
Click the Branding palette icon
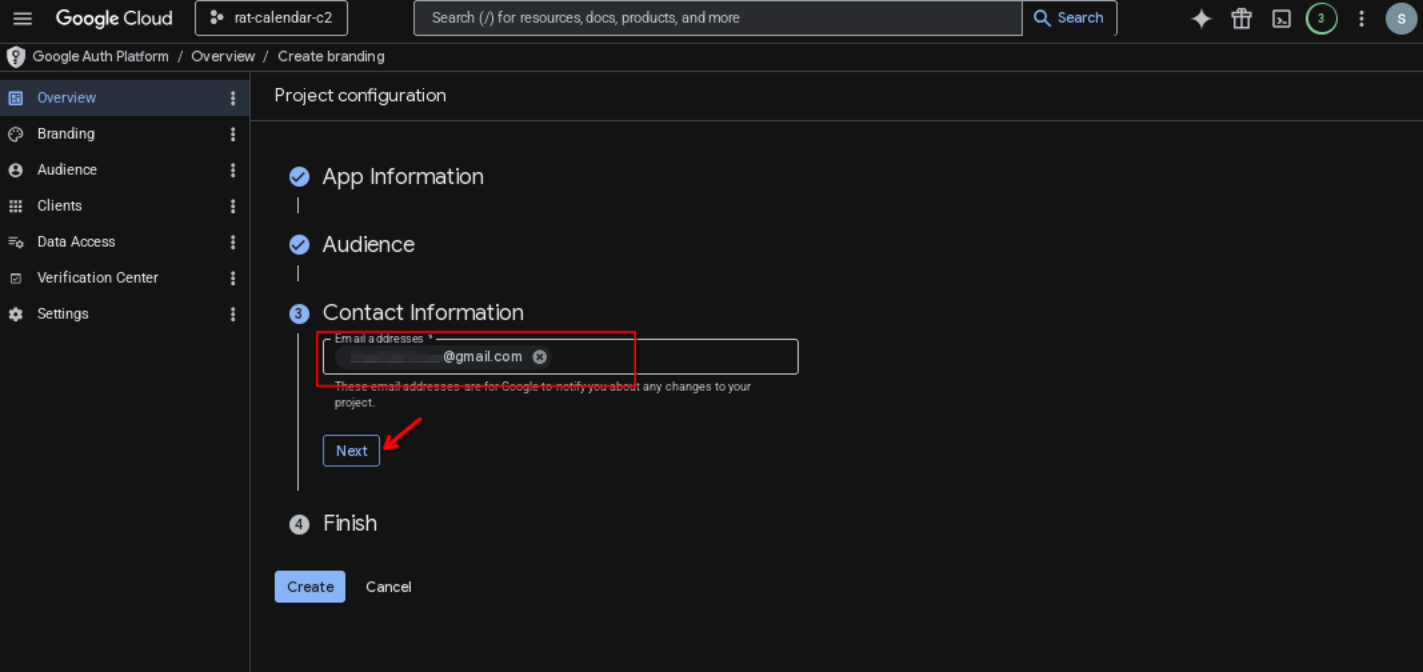coord(15,134)
